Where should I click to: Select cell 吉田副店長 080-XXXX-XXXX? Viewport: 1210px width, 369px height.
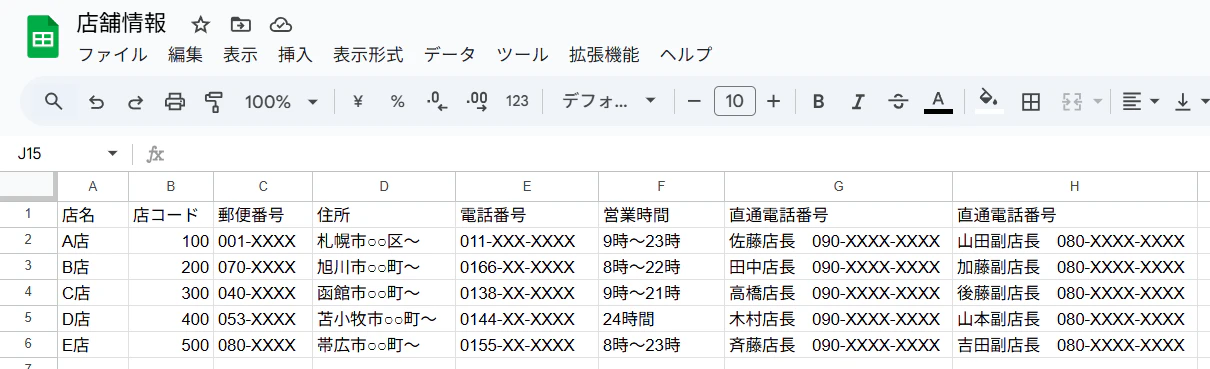(1075, 344)
